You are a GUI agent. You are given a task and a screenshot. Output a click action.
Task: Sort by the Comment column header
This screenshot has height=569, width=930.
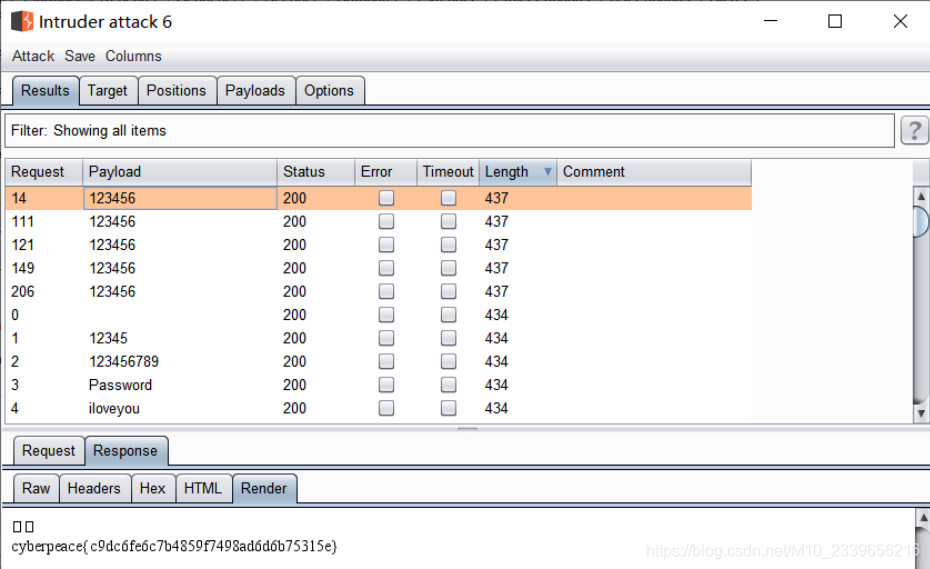pyautogui.click(x=654, y=172)
